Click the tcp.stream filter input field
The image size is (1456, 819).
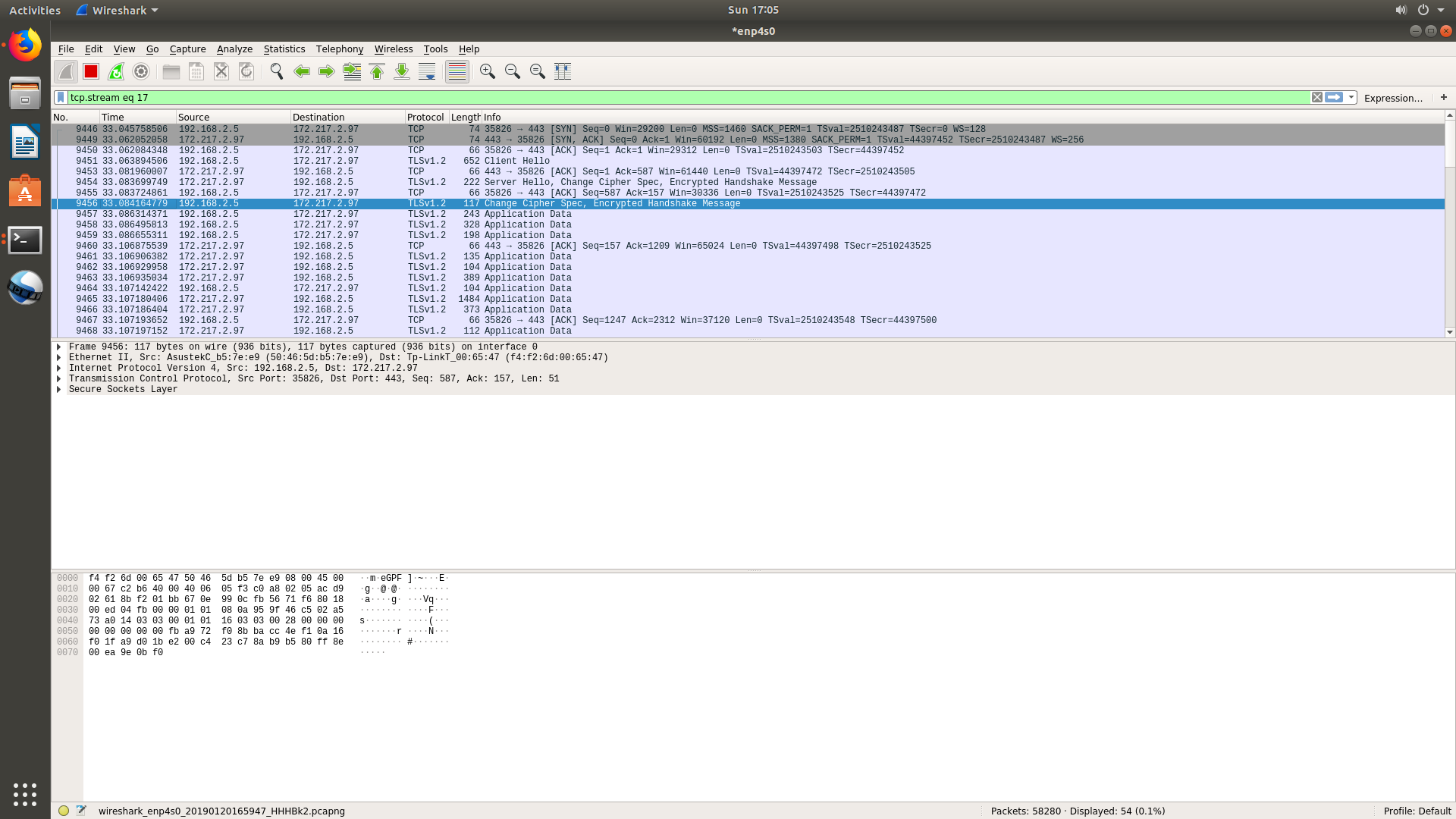[x=682, y=97]
